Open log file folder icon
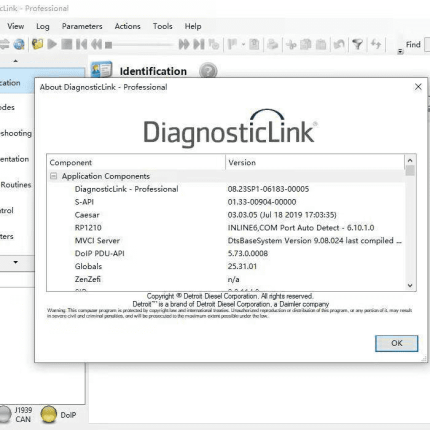The width and height of the screenshot is (430, 430). pos(37,44)
